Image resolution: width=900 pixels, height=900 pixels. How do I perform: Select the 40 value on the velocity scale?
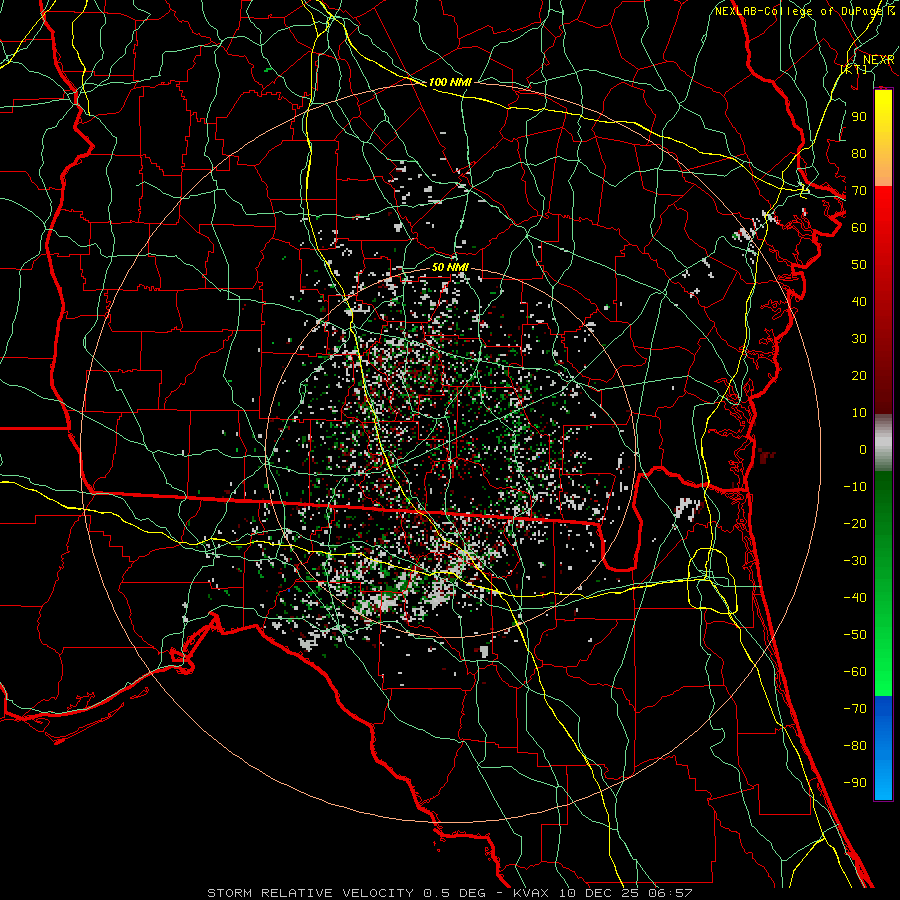click(x=859, y=301)
